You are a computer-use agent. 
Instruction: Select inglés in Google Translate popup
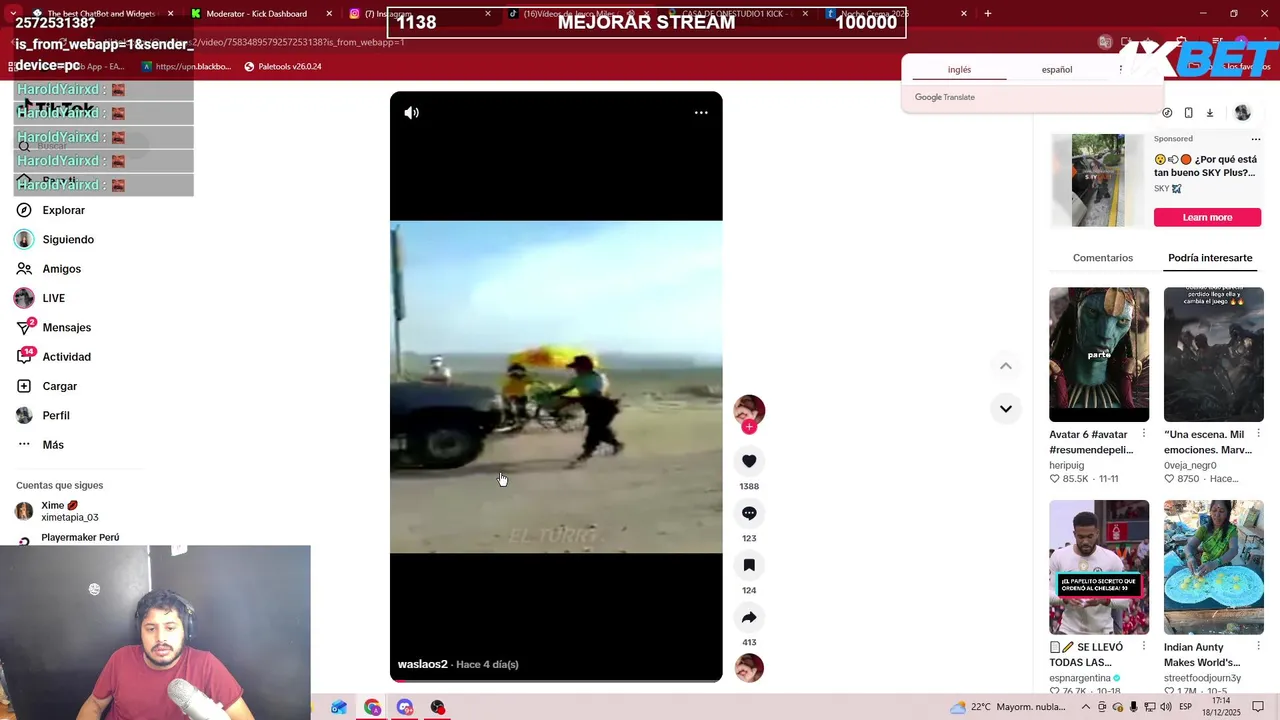click(x=959, y=70)
